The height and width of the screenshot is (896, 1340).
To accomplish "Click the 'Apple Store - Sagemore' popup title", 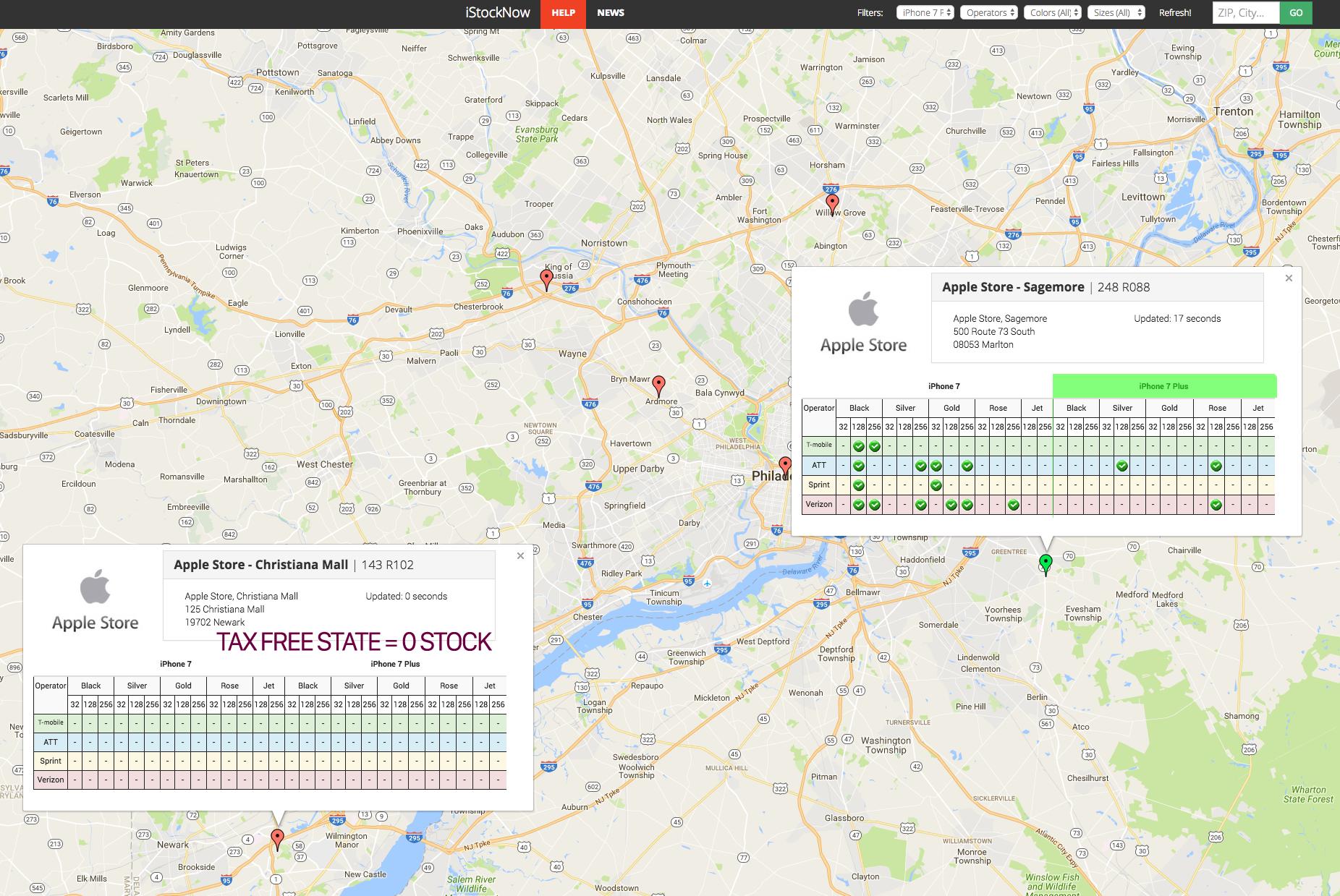I will (x=1013, y=287).
